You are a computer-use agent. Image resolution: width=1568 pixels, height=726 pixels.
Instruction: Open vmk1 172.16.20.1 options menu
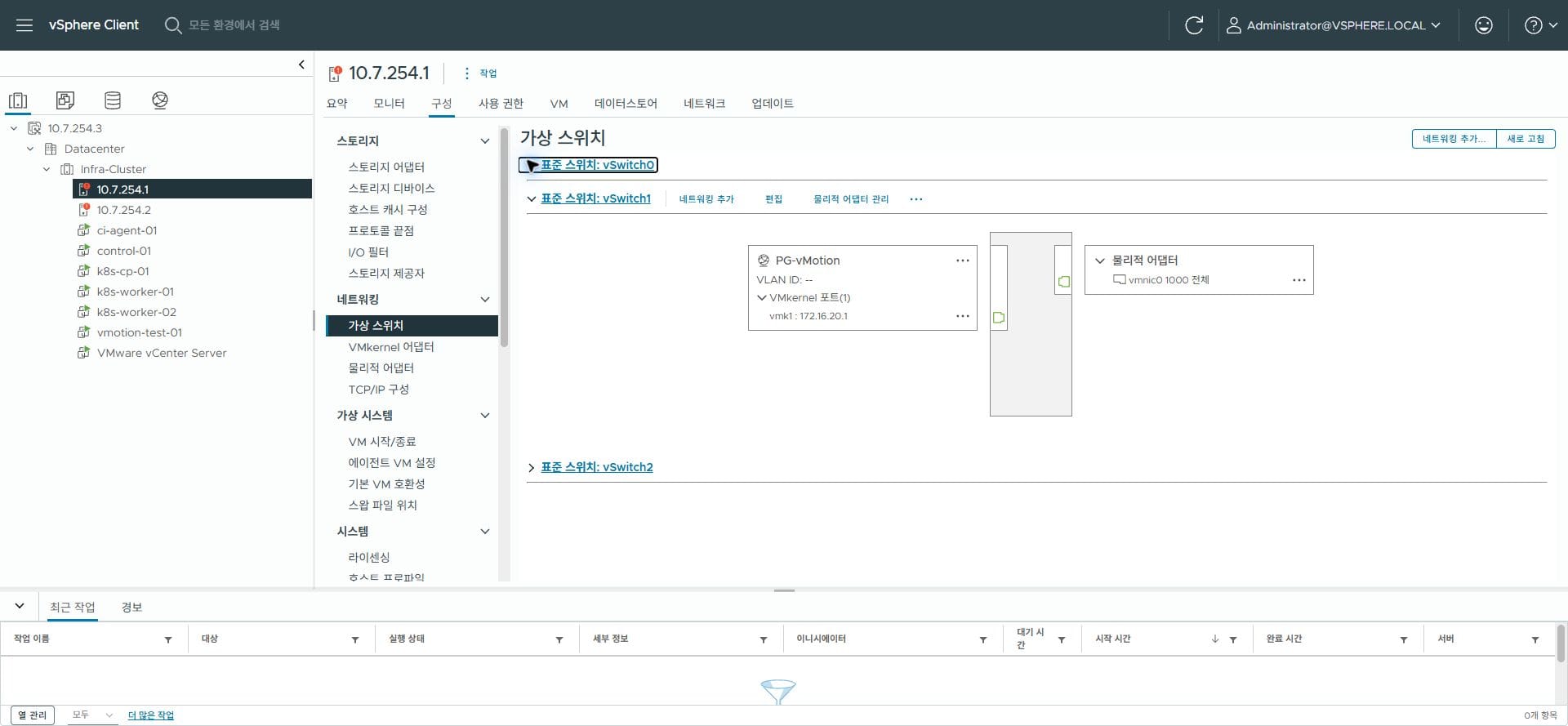click(963, 316)
